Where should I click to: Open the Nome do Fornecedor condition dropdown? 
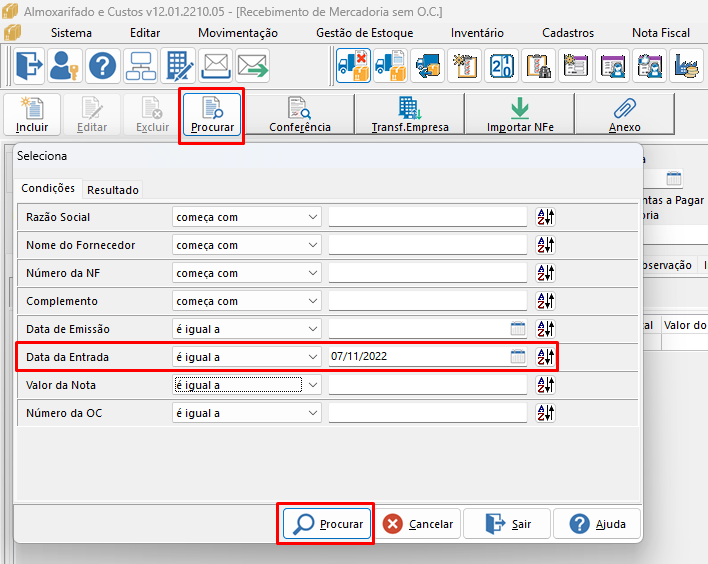click(247, 245)
